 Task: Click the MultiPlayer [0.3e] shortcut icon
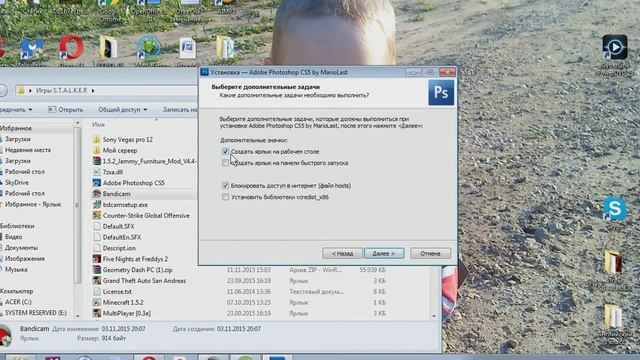pyautogui.click(x=97, y=313)
